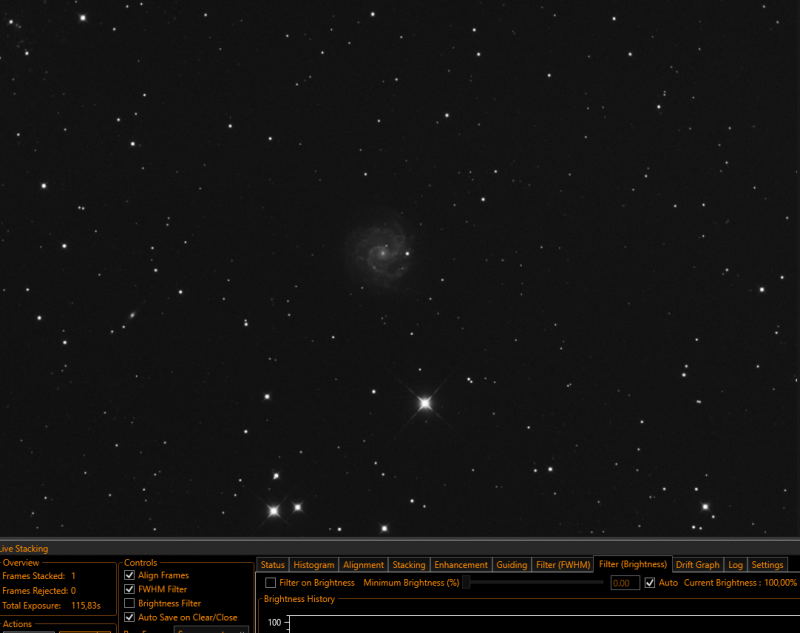Click the spiral galaxy in the preview
This screenshot has width=800, height=633.
[382, 252]
